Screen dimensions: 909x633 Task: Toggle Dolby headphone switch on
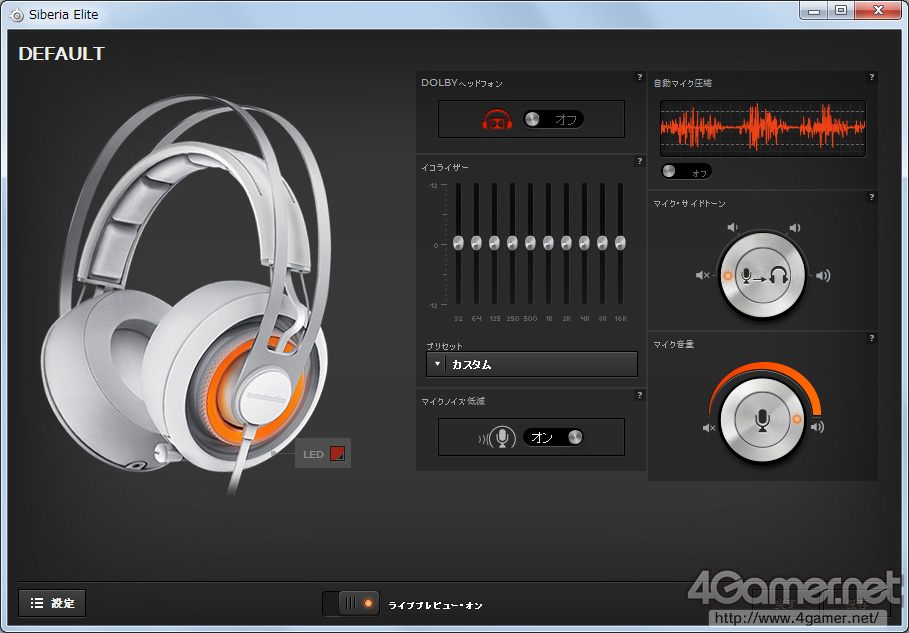tap(553, 119)
